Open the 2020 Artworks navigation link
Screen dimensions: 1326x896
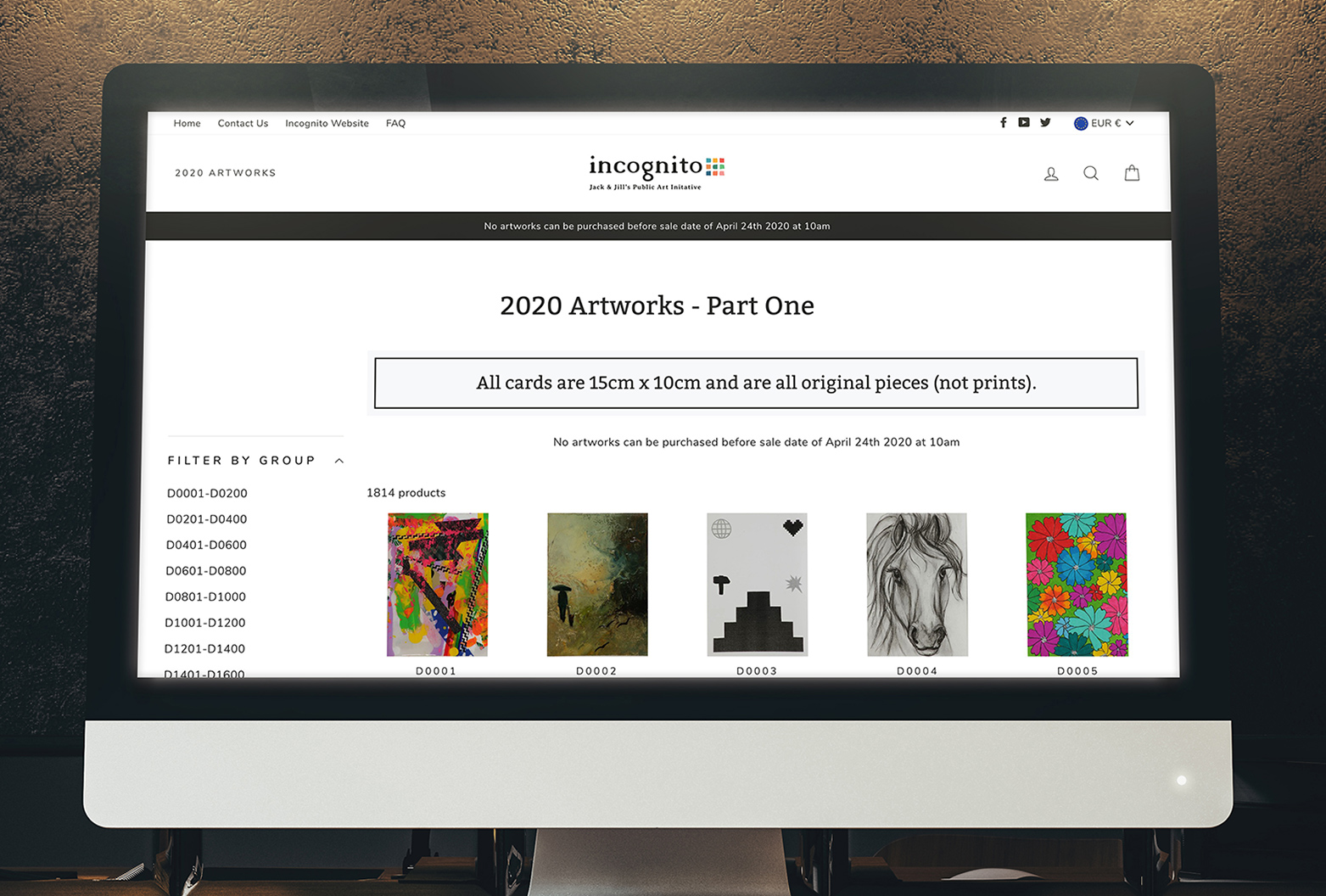[226, 173]
